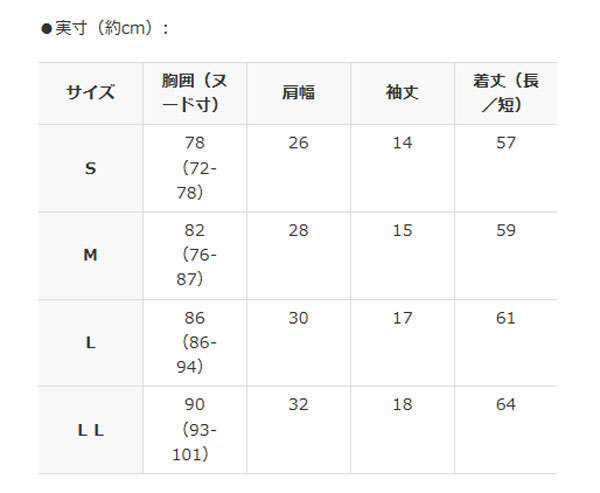Click the S chest value 78 (72-78)
Viewport: 600px width, 493px height.
click(195, 168)
